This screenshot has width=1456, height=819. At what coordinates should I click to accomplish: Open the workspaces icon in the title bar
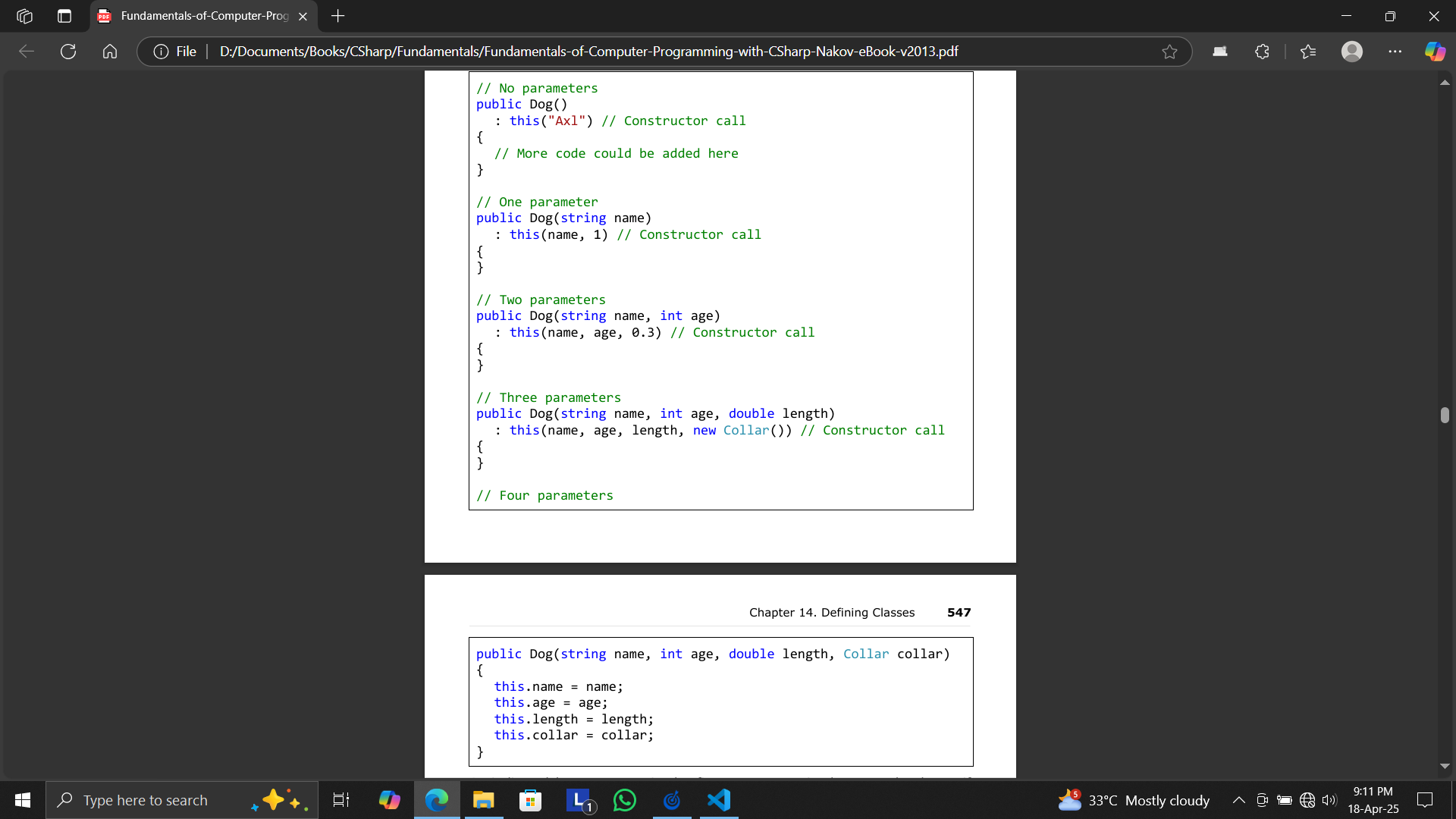[24, 16]
